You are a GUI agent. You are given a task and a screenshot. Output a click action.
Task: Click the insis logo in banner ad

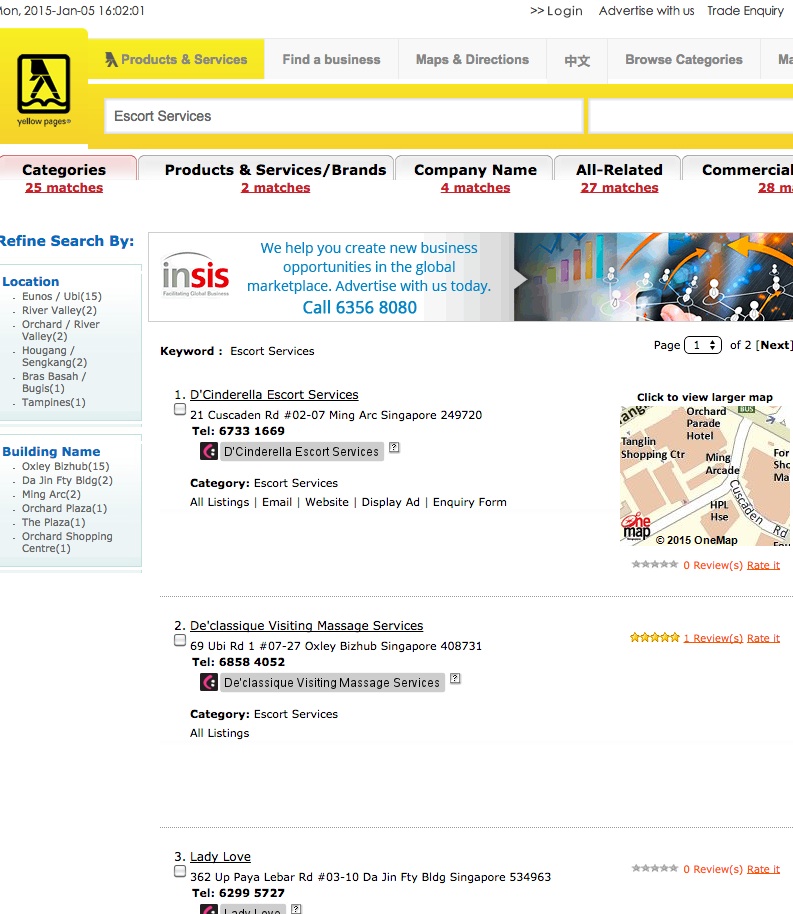click(196, 275)
